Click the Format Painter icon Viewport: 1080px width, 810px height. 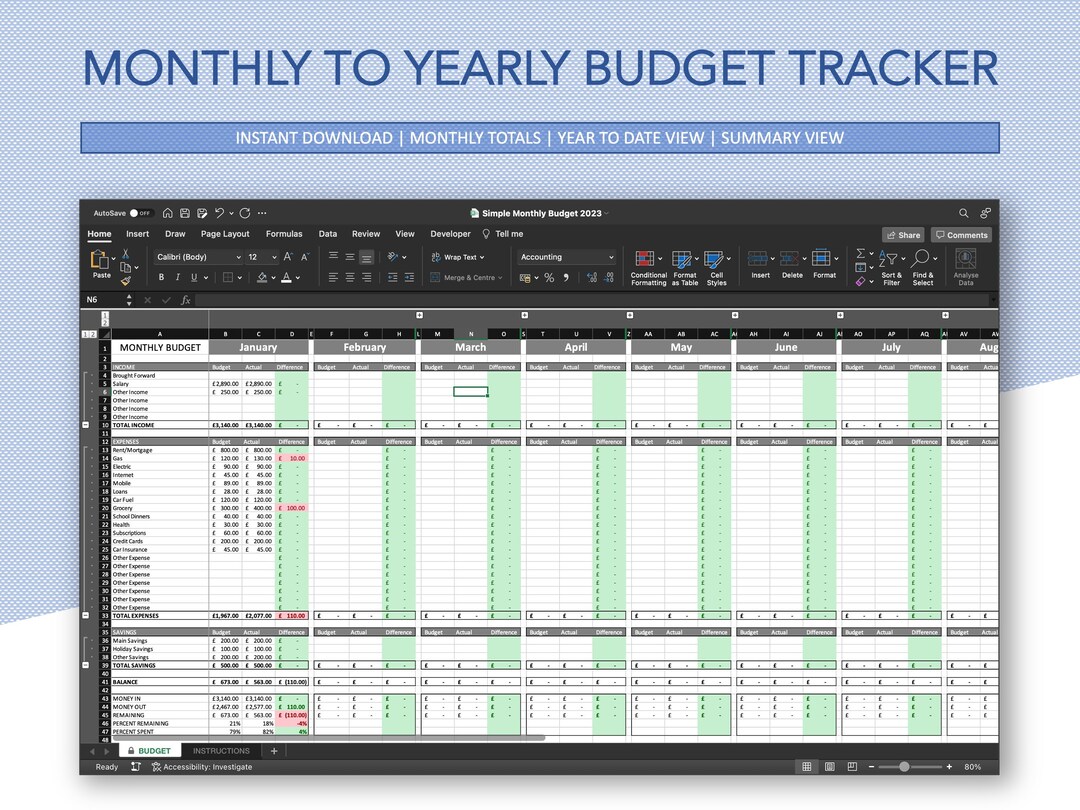[126, 281]
